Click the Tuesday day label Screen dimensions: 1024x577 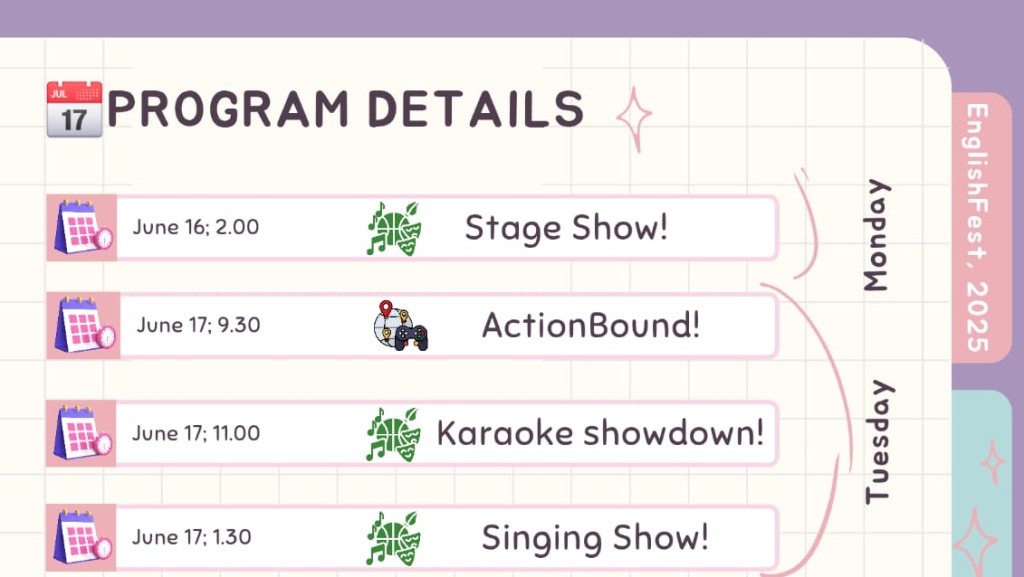878,442
